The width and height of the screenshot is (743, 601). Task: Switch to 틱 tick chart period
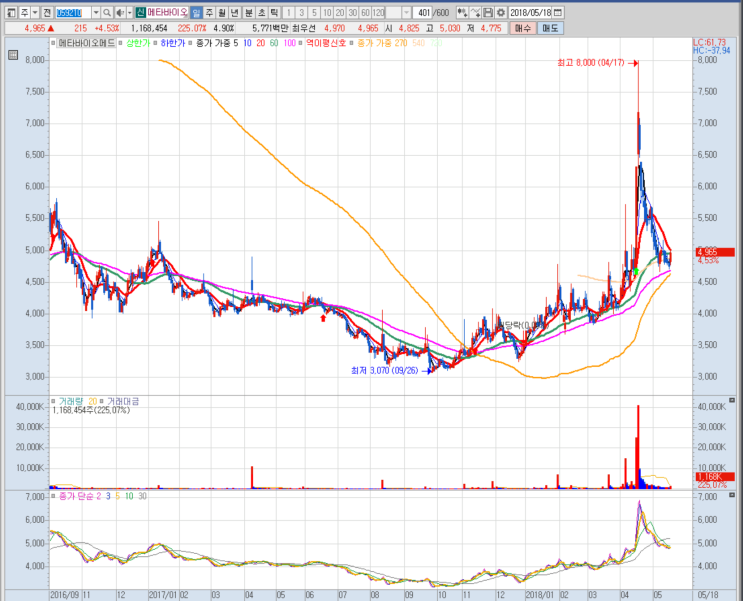coord(274,13)
